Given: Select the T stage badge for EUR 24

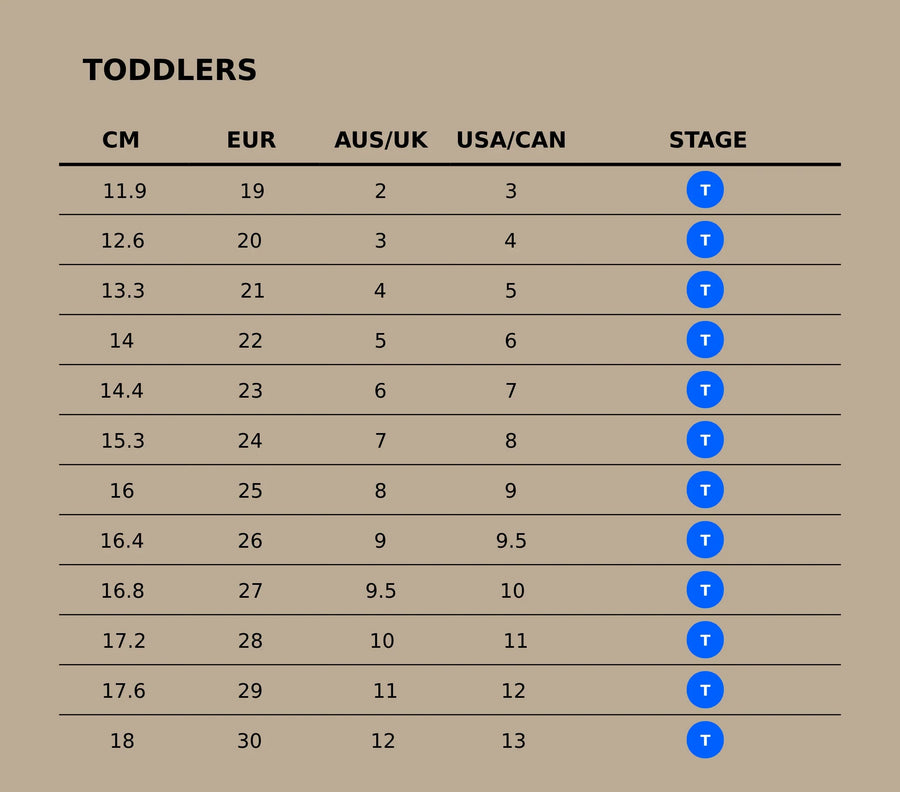Looking at the screenshot, I should 705,440.
